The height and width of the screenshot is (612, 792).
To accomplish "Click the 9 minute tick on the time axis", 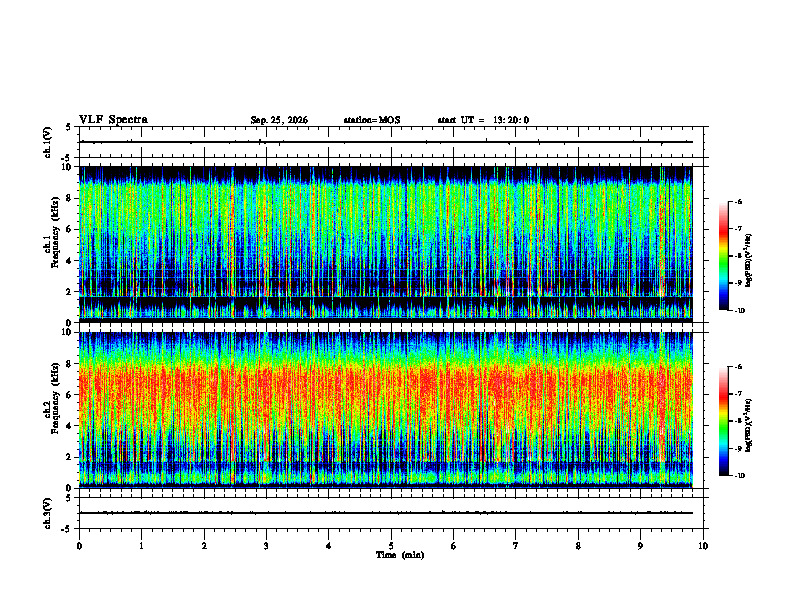I will [640, 546].
